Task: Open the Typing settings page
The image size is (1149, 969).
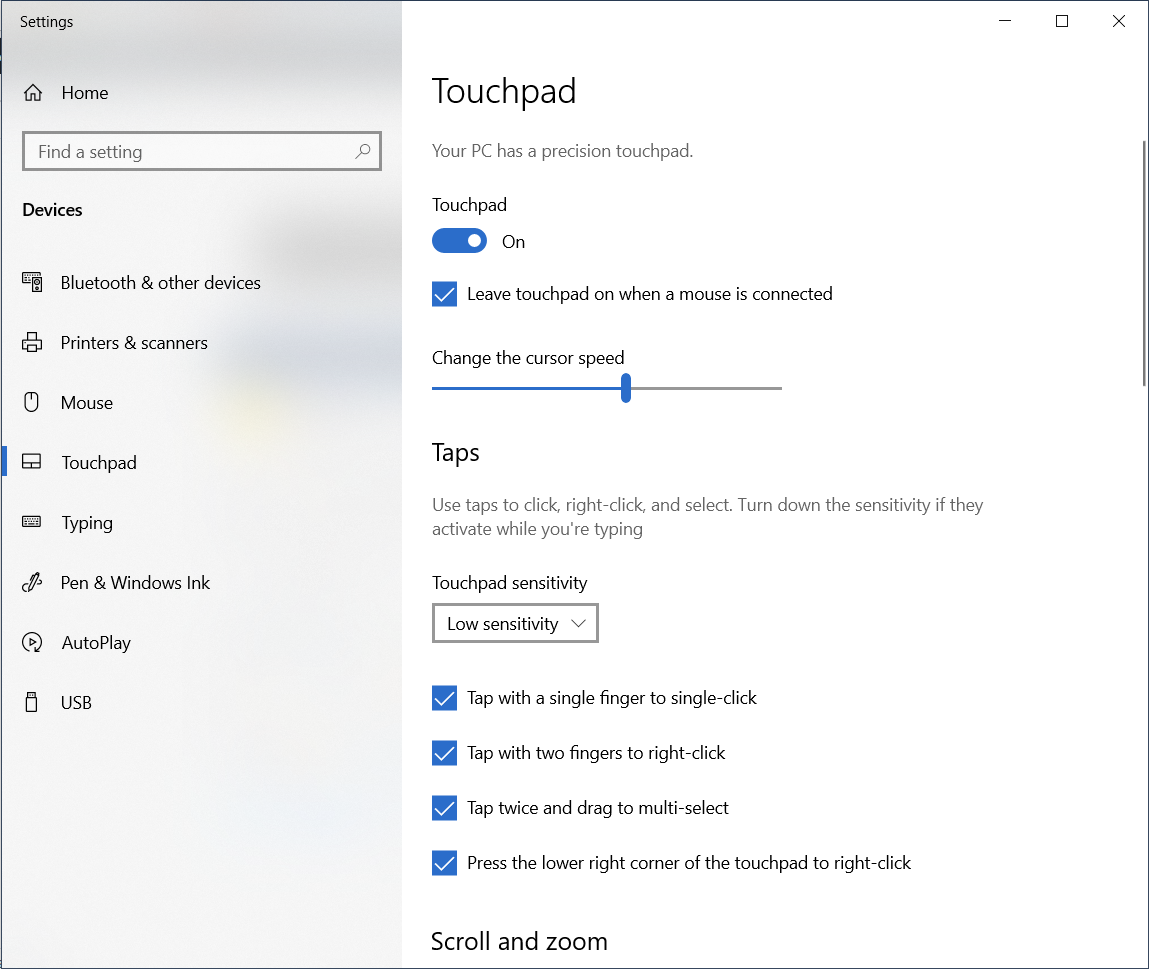Action: (87, 523)
